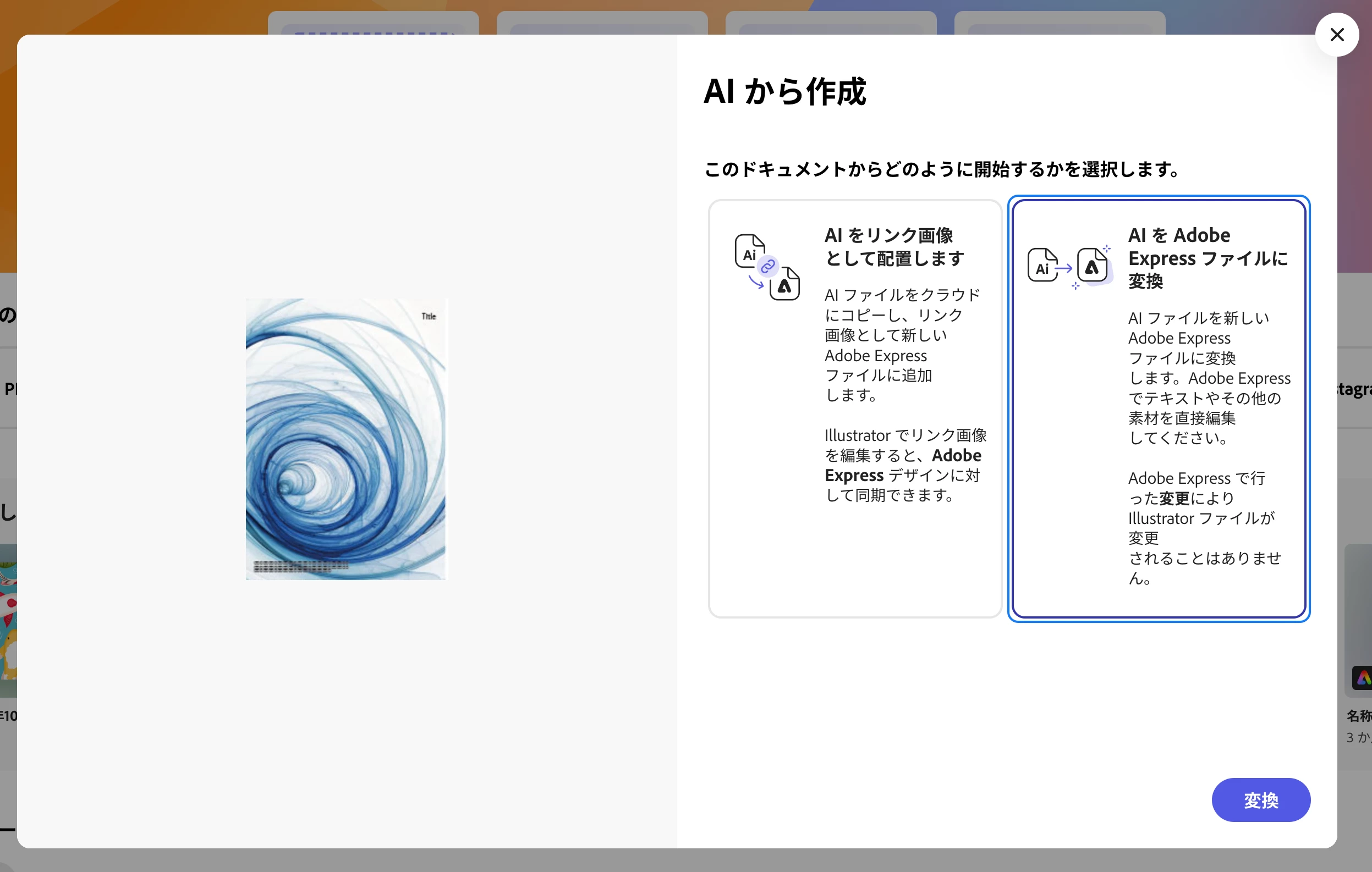Click the last template card above dialog
The width and height of the screenshot is (1372, 872).
(1059, 23)
